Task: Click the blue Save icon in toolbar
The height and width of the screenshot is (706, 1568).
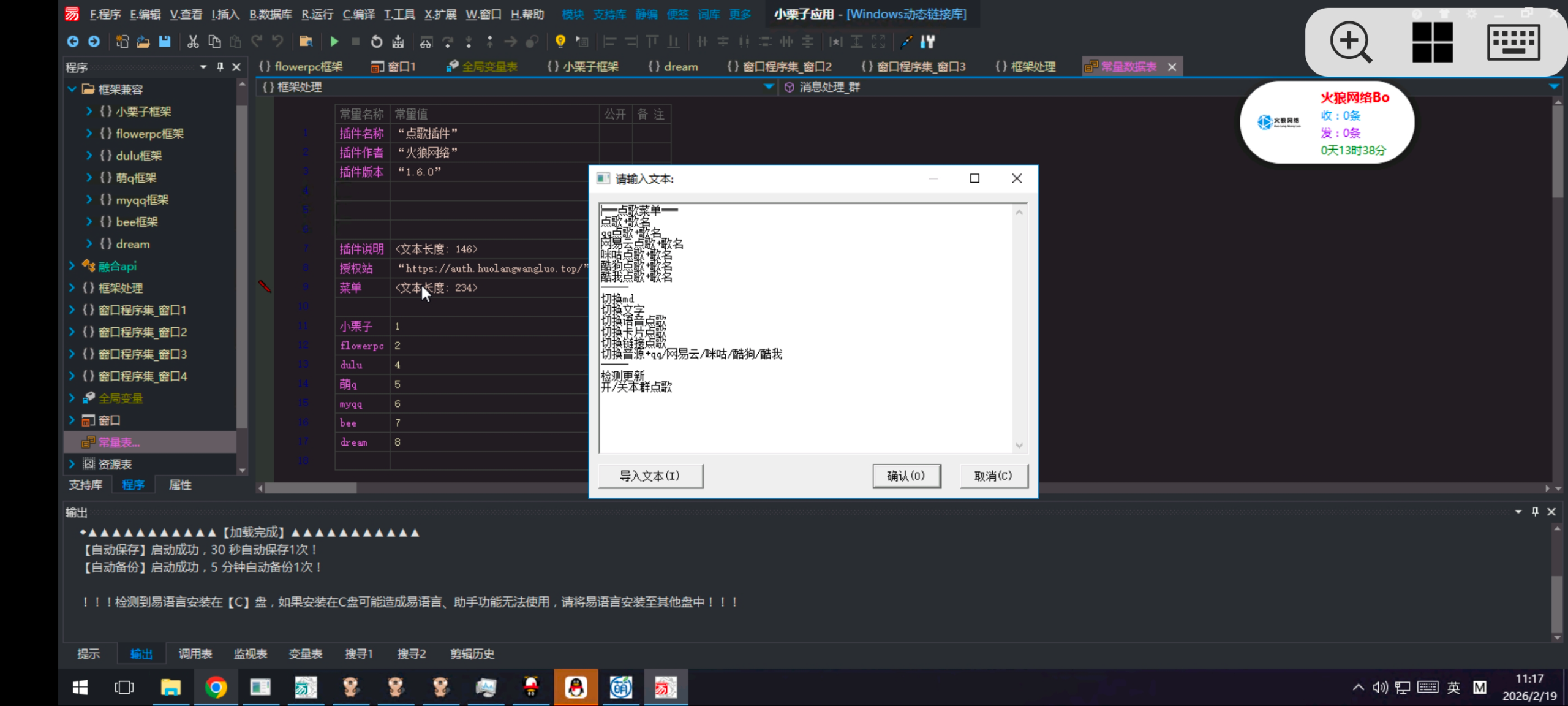Action: 165,42
